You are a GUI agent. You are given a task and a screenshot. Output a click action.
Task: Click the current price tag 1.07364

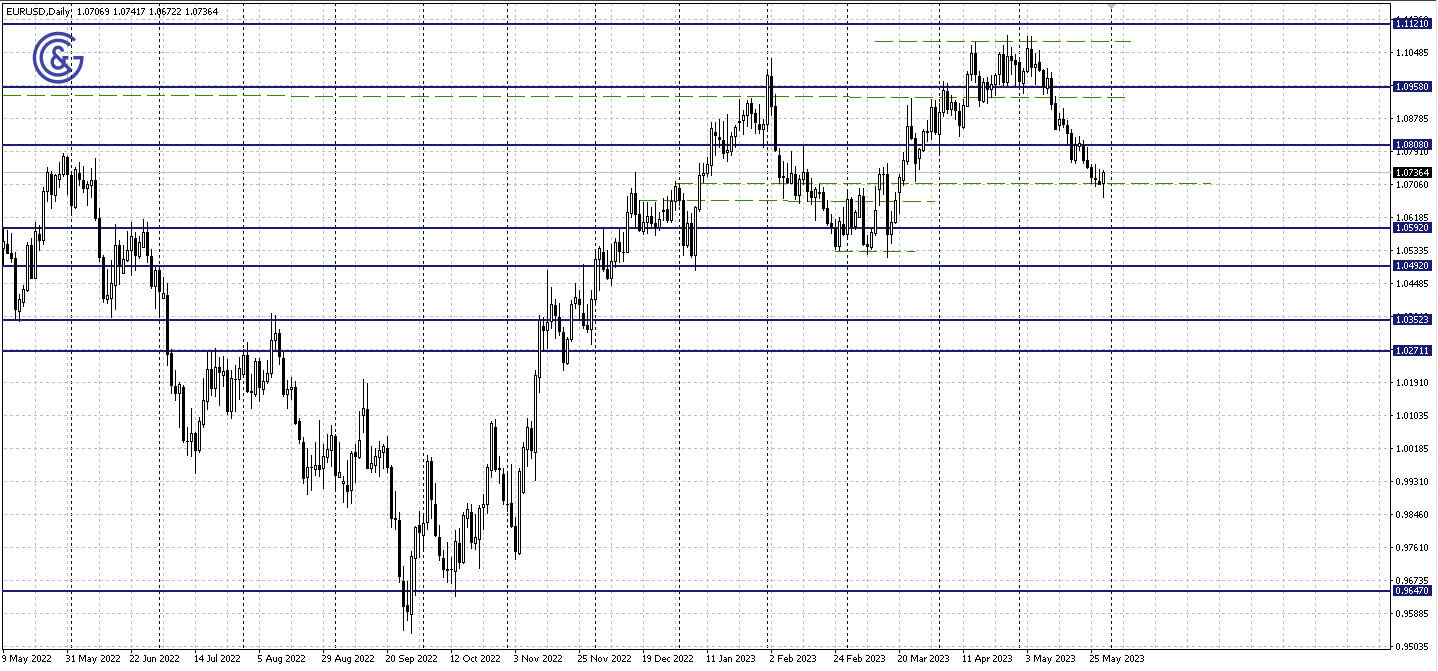(x=1413, y=172)
